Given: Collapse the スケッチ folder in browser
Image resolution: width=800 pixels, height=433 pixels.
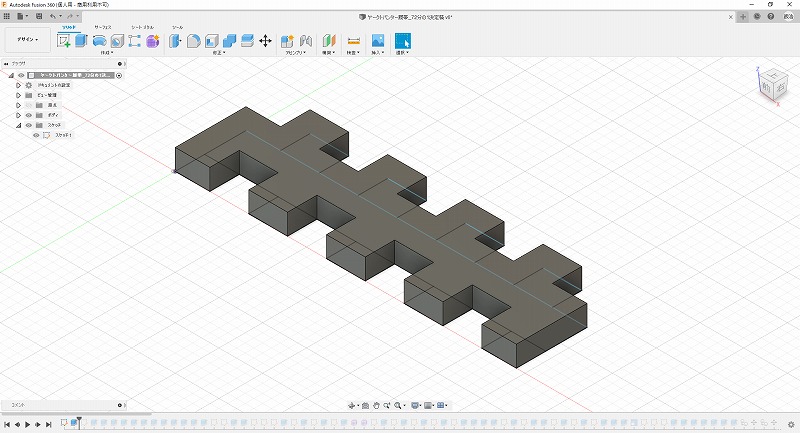Looking at the screenshot, I should (x=18, y=125).
